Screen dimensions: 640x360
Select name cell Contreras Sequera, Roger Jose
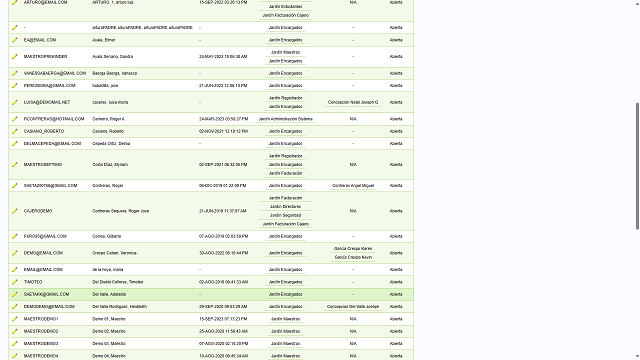coord(120,211)
